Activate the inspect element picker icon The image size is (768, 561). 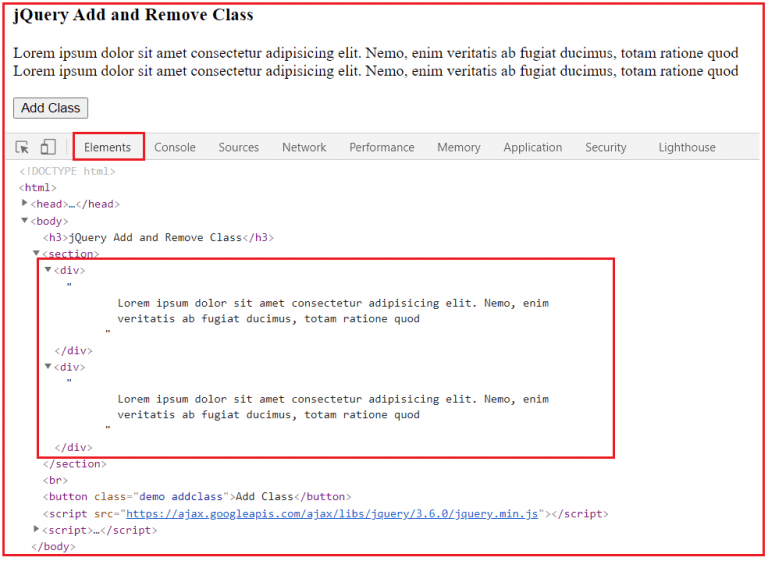(x=22, y=147)
